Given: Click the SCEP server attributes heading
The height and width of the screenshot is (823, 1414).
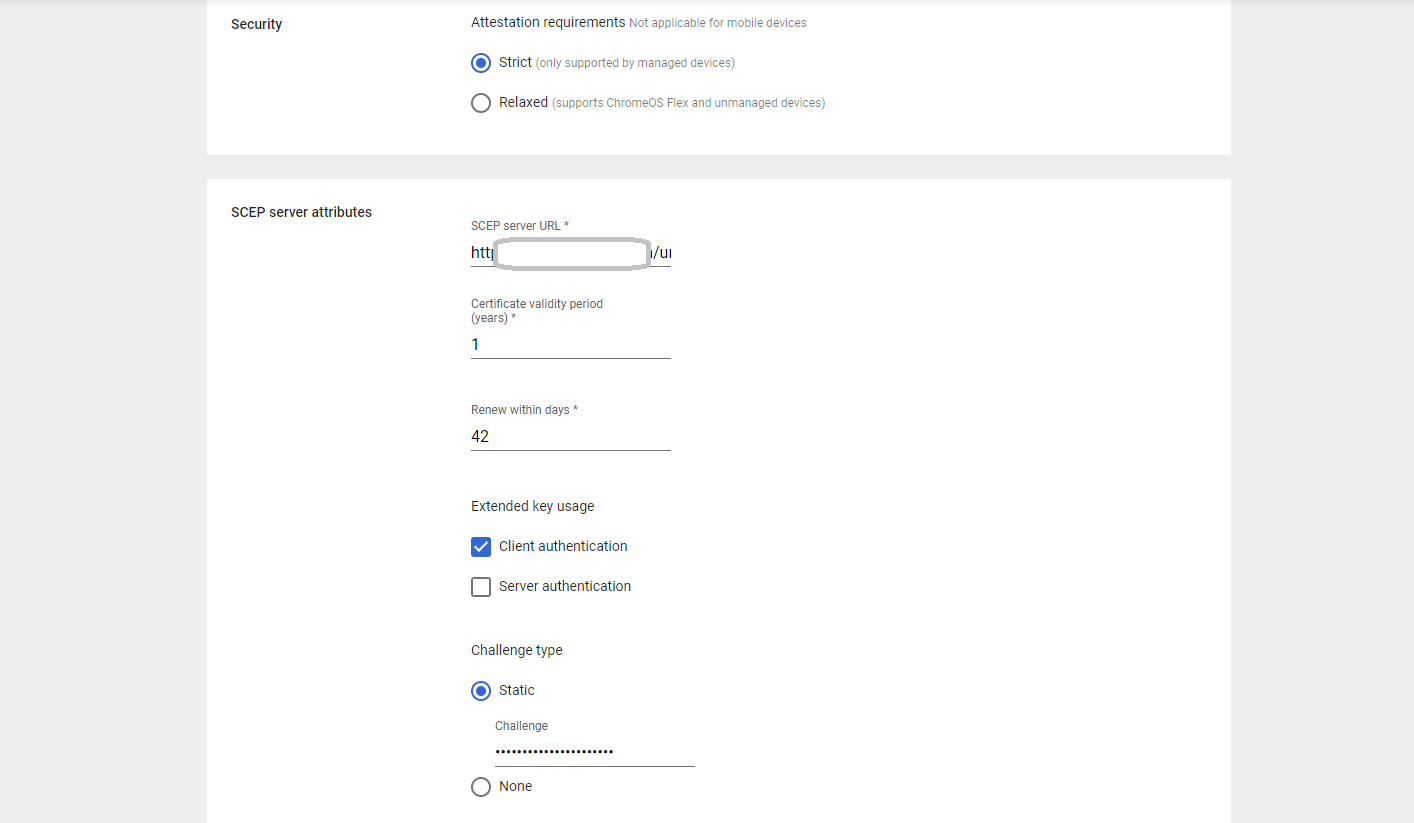Looking at the screenshot, I should (x=301, y=212).
